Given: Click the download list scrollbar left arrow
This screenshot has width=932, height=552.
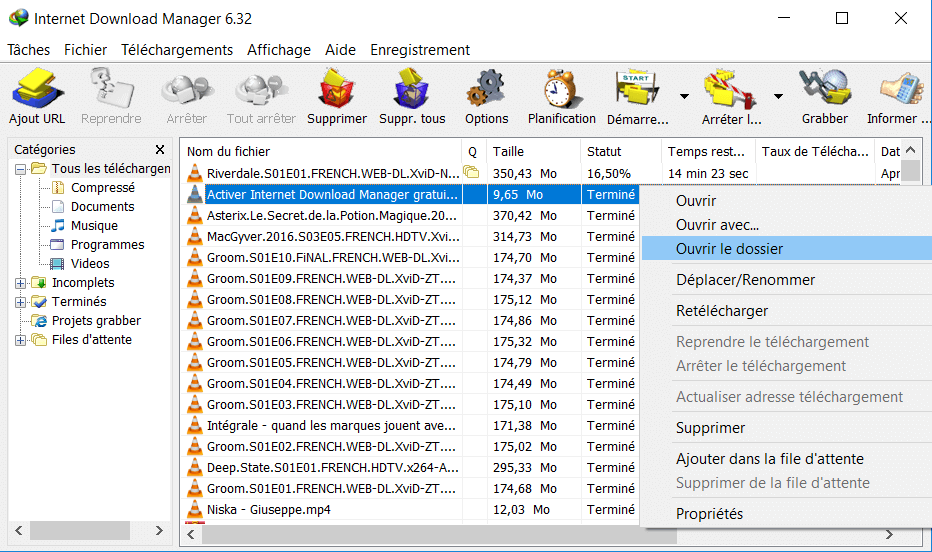Looking at the screenshot, I should click(x=191, y=535).
